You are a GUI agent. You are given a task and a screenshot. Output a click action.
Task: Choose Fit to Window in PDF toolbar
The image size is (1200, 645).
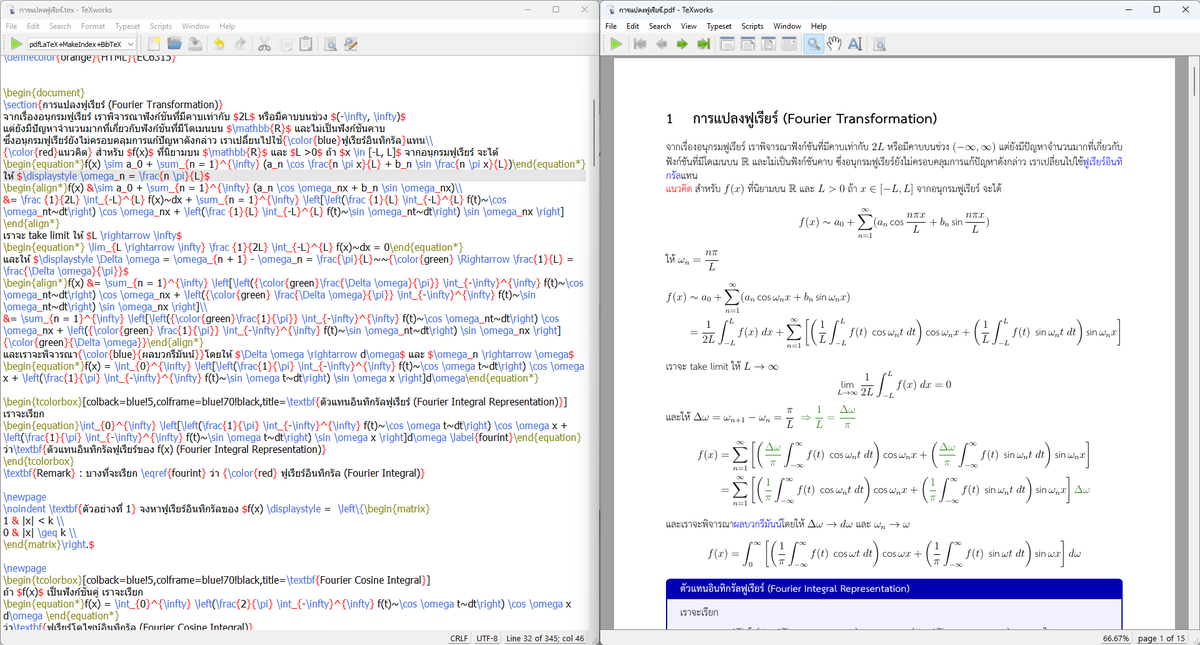[x=770, y=44]
